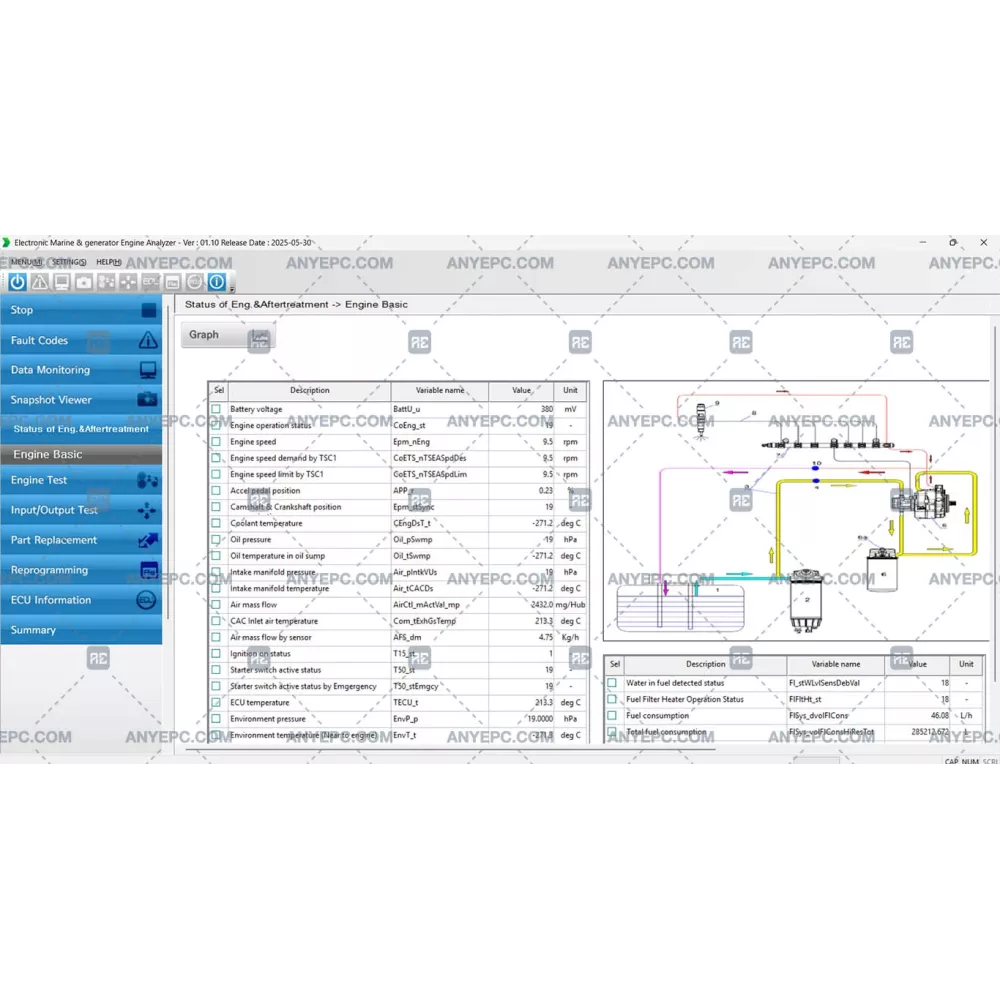Open the MENU(M) menu
The height and width of the screenshot is (1000, 1000).
[x=26, y=262]
